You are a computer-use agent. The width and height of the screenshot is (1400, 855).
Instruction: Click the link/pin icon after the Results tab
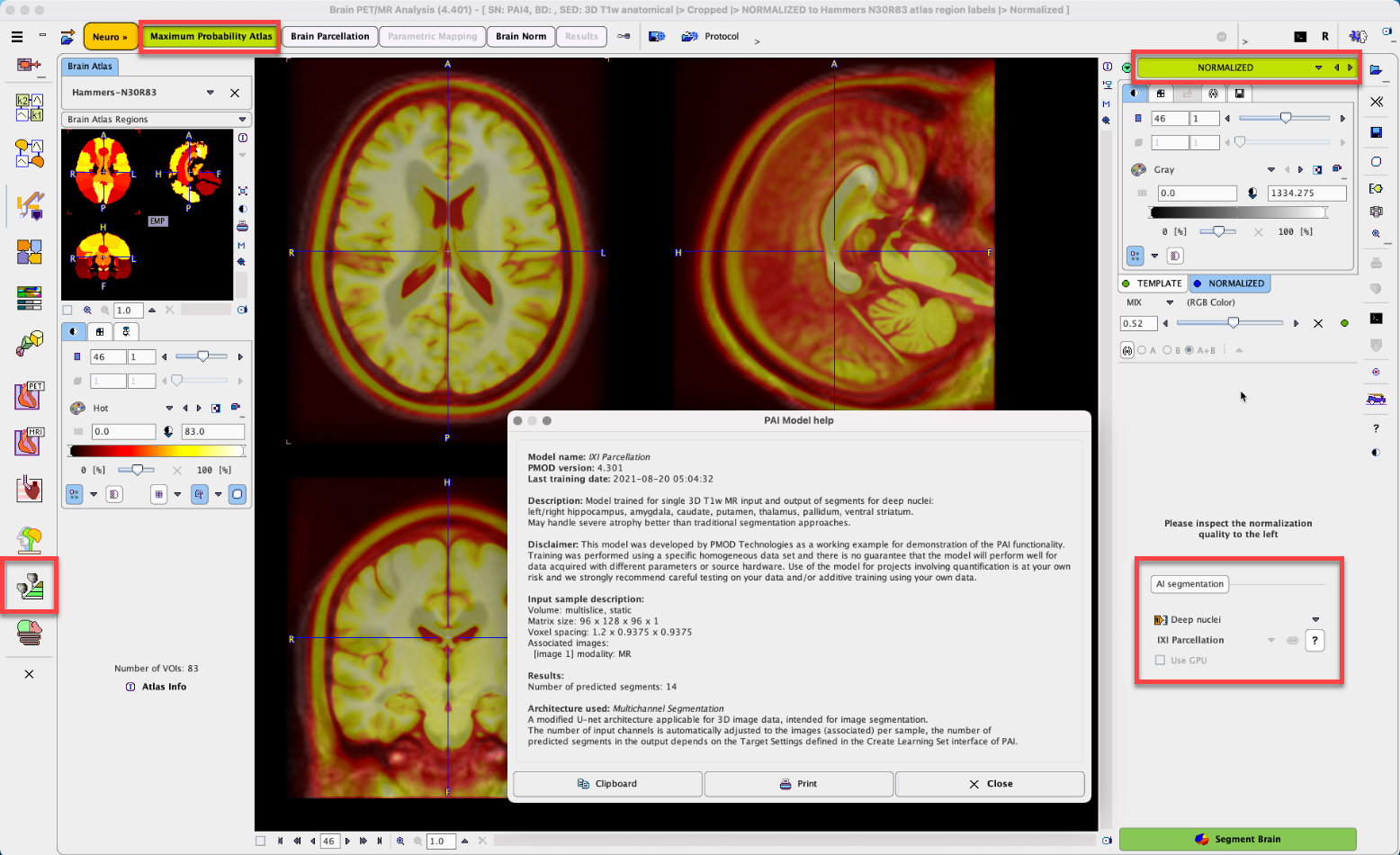[624, 37]
